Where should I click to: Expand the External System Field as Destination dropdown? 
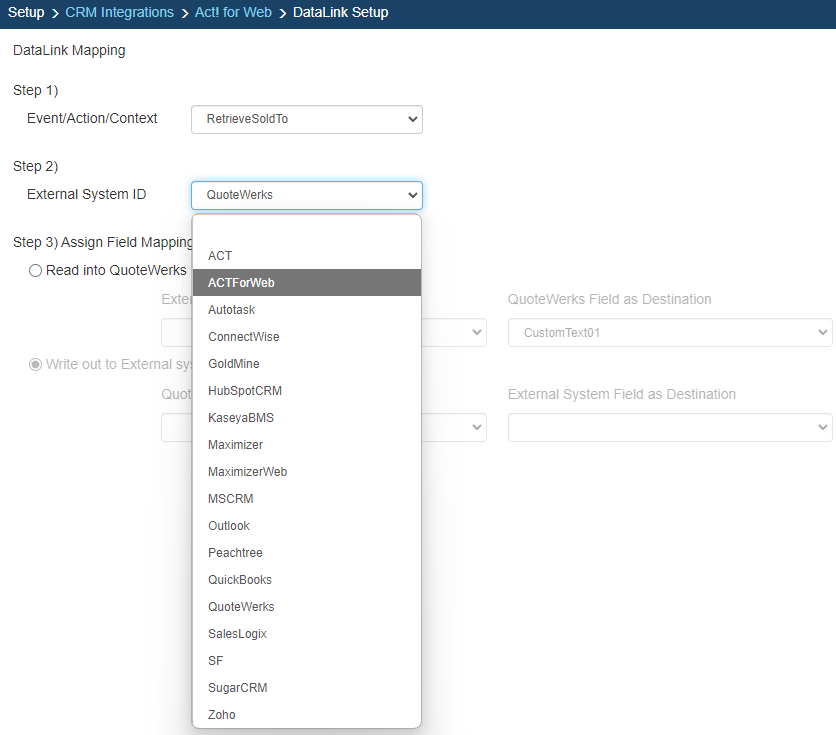(x=670, y=428)
